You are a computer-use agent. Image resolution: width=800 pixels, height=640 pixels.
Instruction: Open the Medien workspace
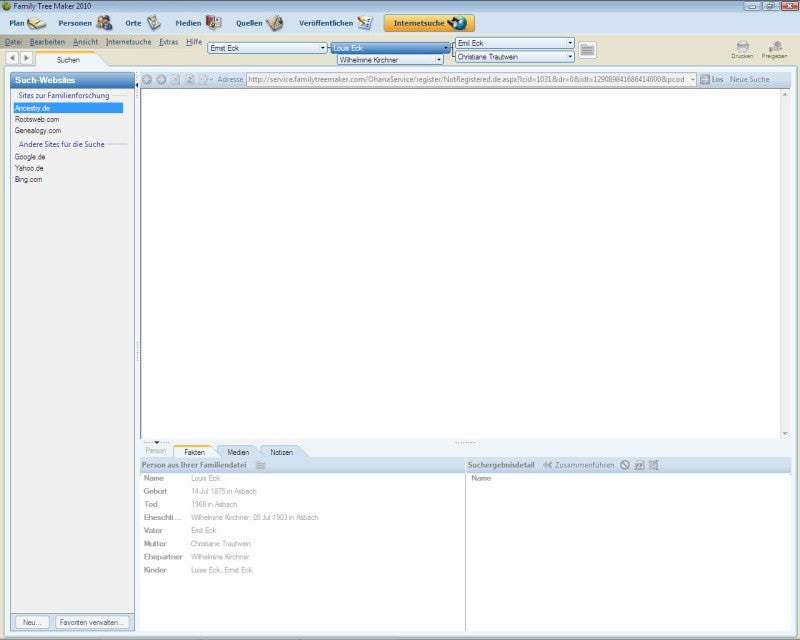(198, 23)
